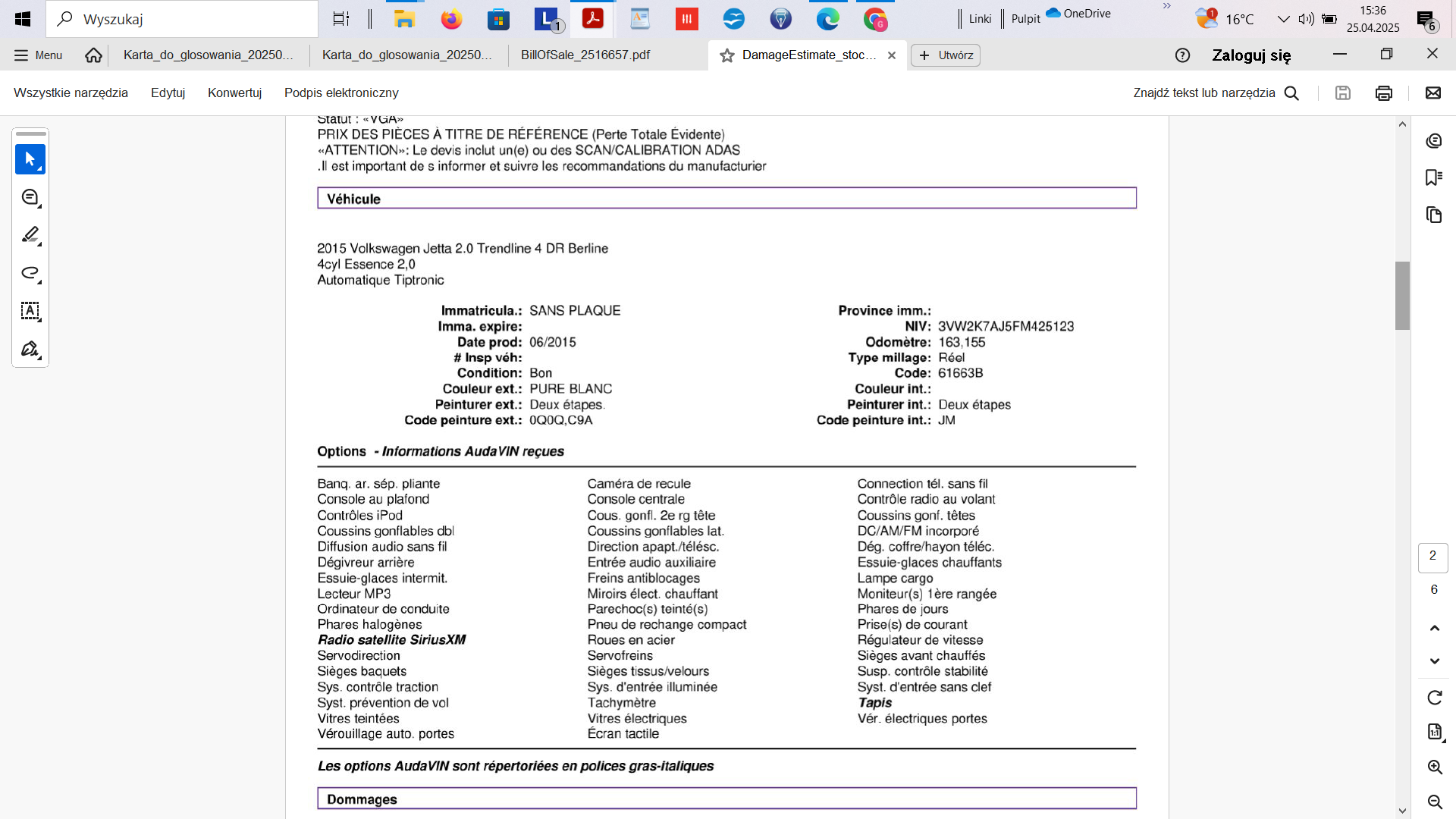1456x819 pixels.
Task: Expand the hidden system tray icons
Action: point(1283,19)
